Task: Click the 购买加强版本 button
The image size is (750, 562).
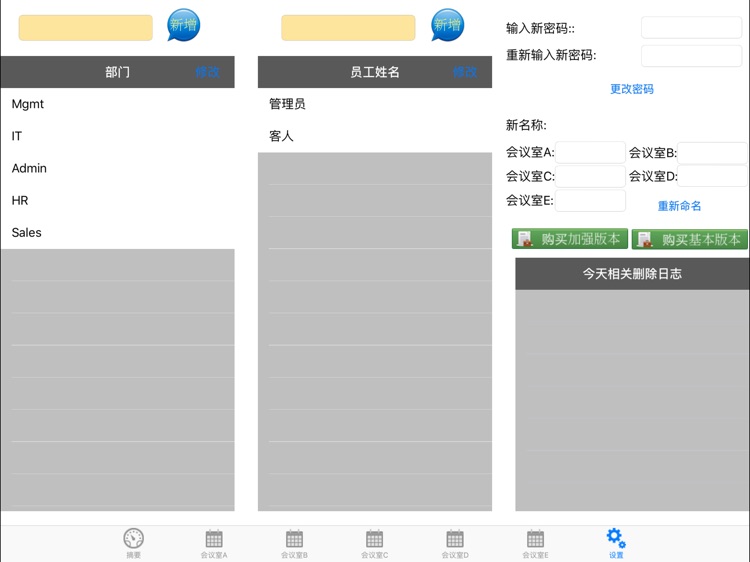Action: 570,239
